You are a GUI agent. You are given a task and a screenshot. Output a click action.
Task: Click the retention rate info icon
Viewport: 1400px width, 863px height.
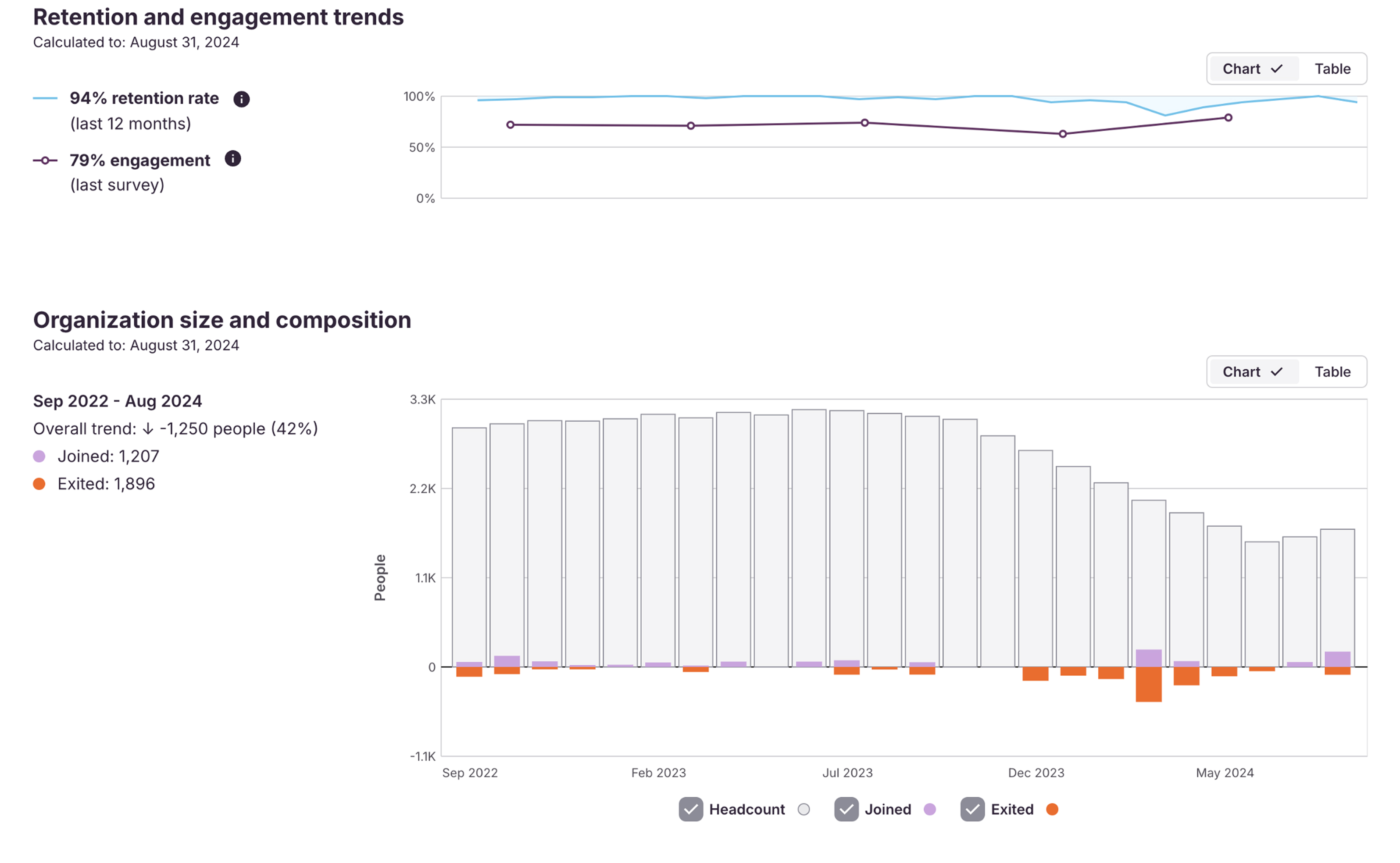[241, 99]
